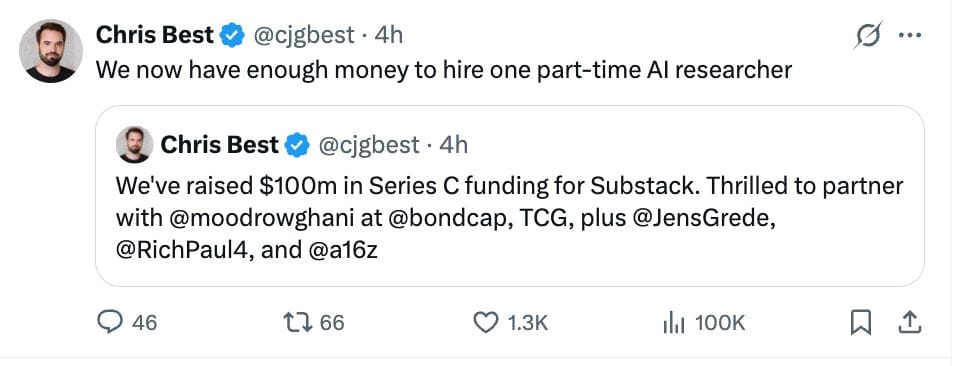This screenshot has width=974, height=366.
Task: Open the Chris Best name in quoted tweet
Action: coord(219,145)
